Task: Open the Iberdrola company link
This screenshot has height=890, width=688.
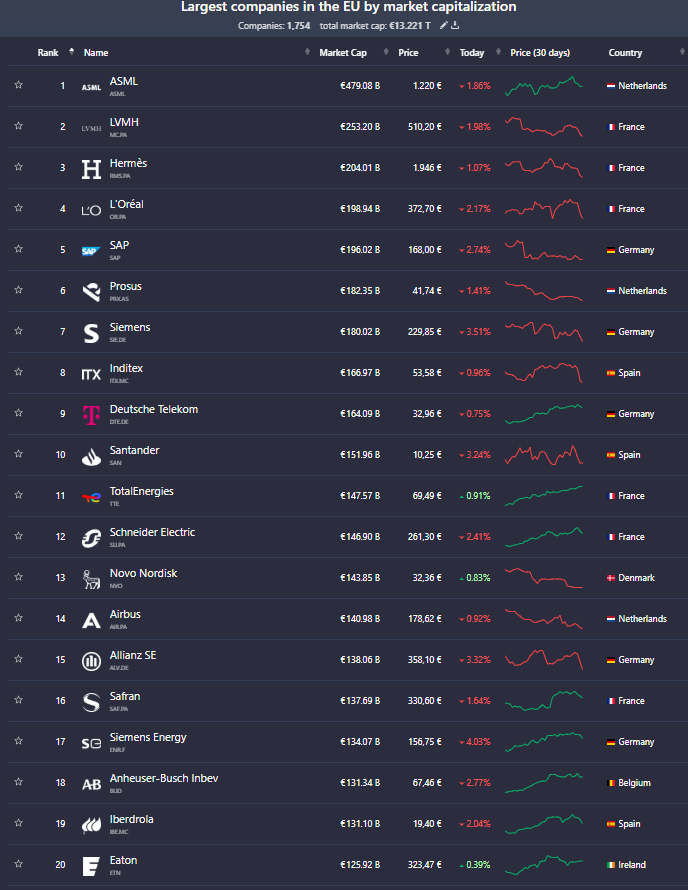Action: coord(131,819)
